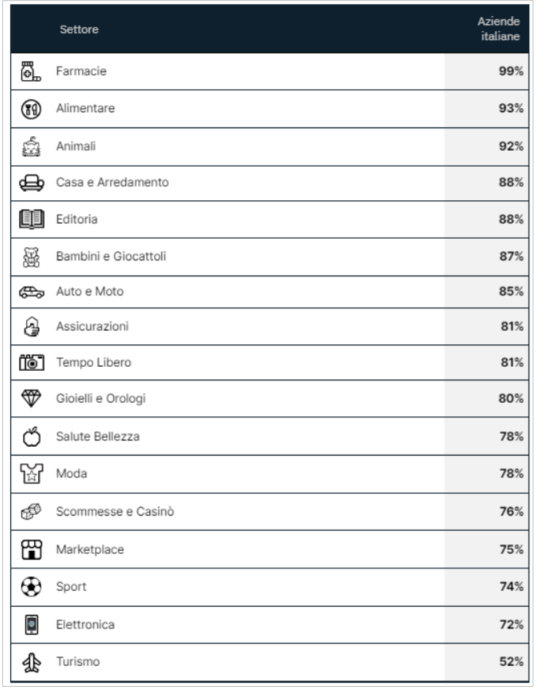Viewport: 538px width, 690px height.
Task: Click the Casa e Arredamento sofa icon
Action: point(31,183)
